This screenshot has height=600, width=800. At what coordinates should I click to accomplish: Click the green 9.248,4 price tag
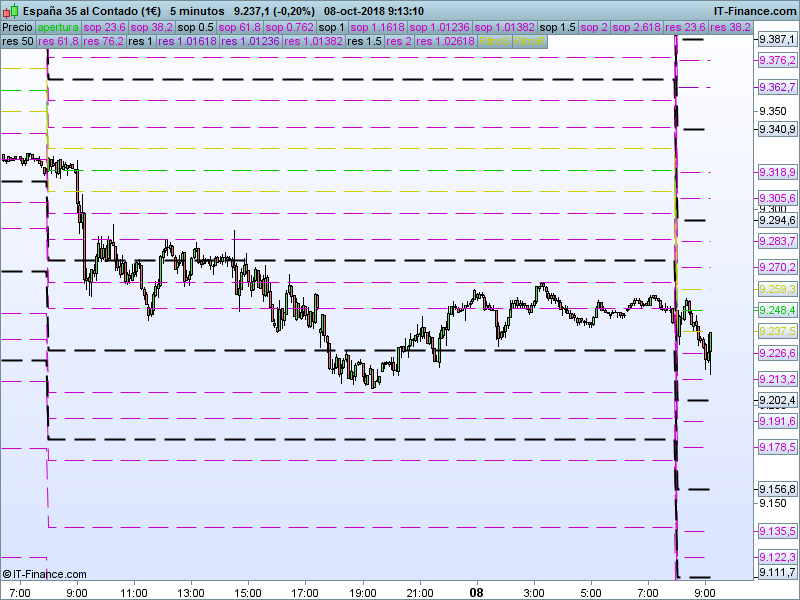[777, 310]
